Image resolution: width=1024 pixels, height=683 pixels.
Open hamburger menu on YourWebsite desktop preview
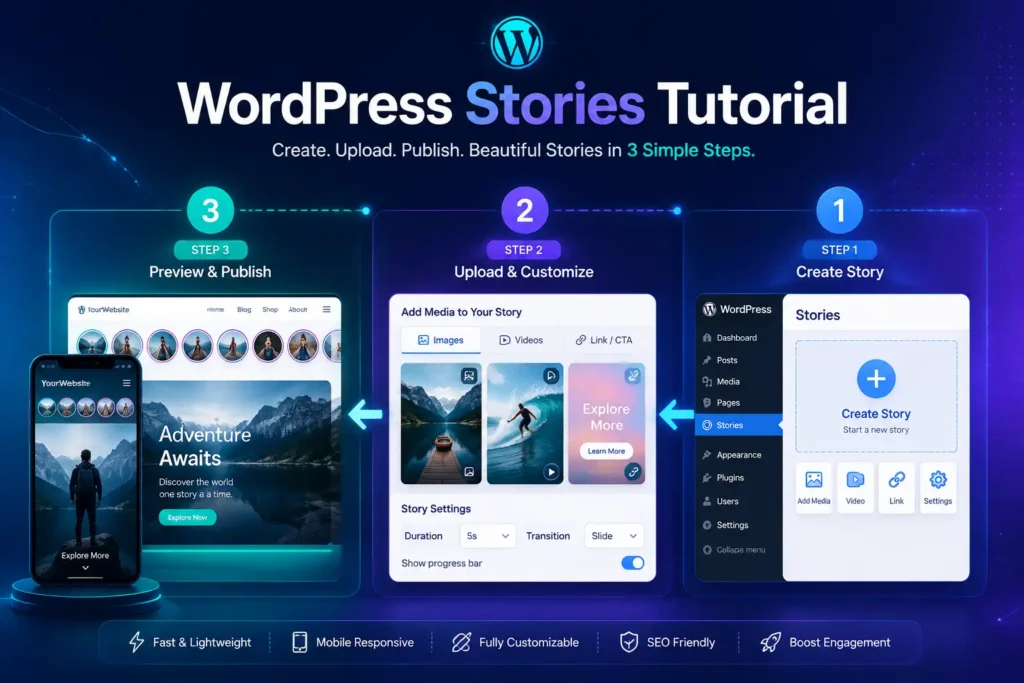pyautogui.click(x=327, y=310)
